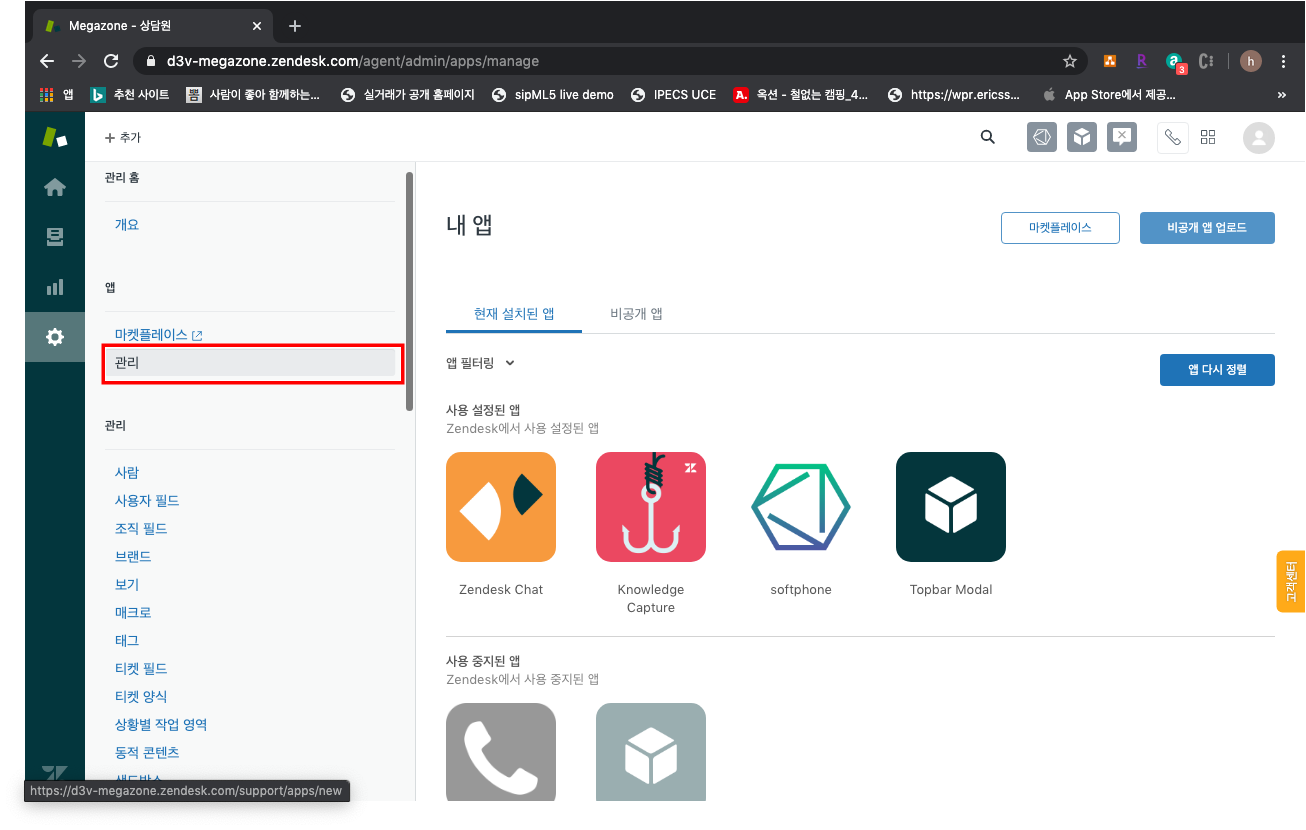1306x830 pixels.
Task: Open the 앱 bookmarks shortcut
Action: pyautogui.click(x=57, y=95)
